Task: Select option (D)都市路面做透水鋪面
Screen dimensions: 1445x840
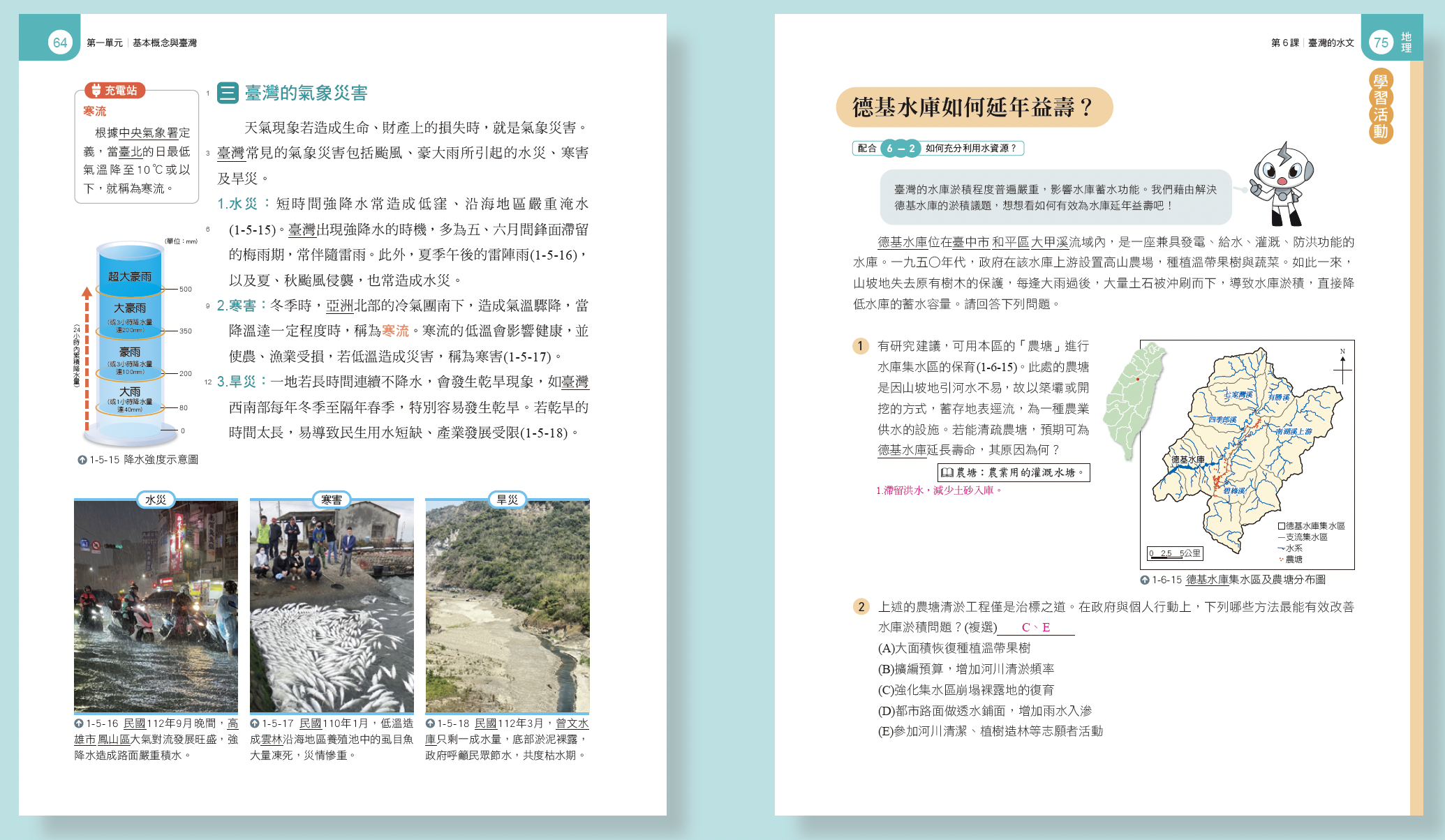Action: 985,711
